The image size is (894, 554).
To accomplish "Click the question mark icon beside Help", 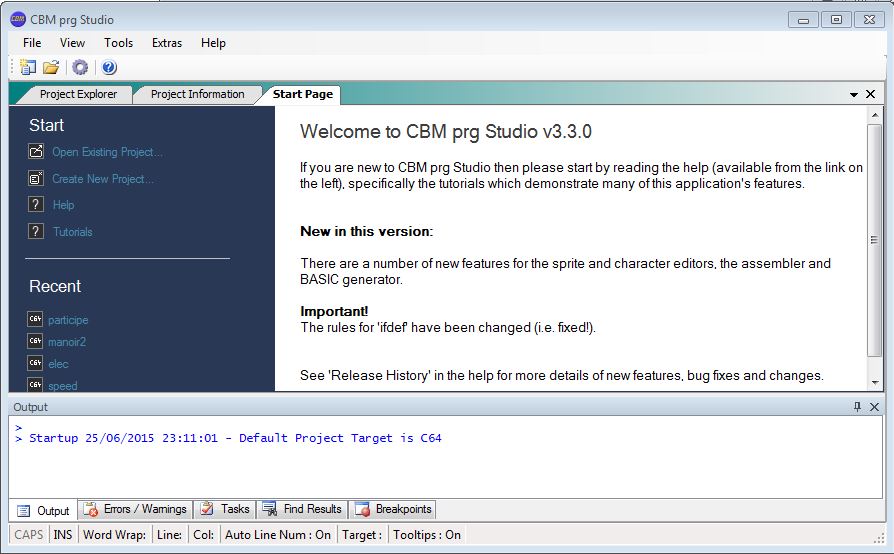I will (35, 204).
